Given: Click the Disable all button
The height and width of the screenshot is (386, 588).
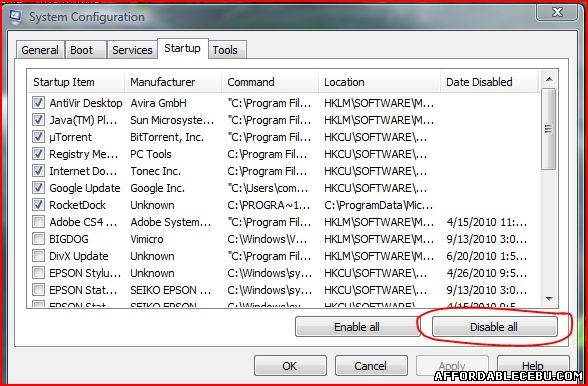Looking at the screenshot, I should click(494, 327).
